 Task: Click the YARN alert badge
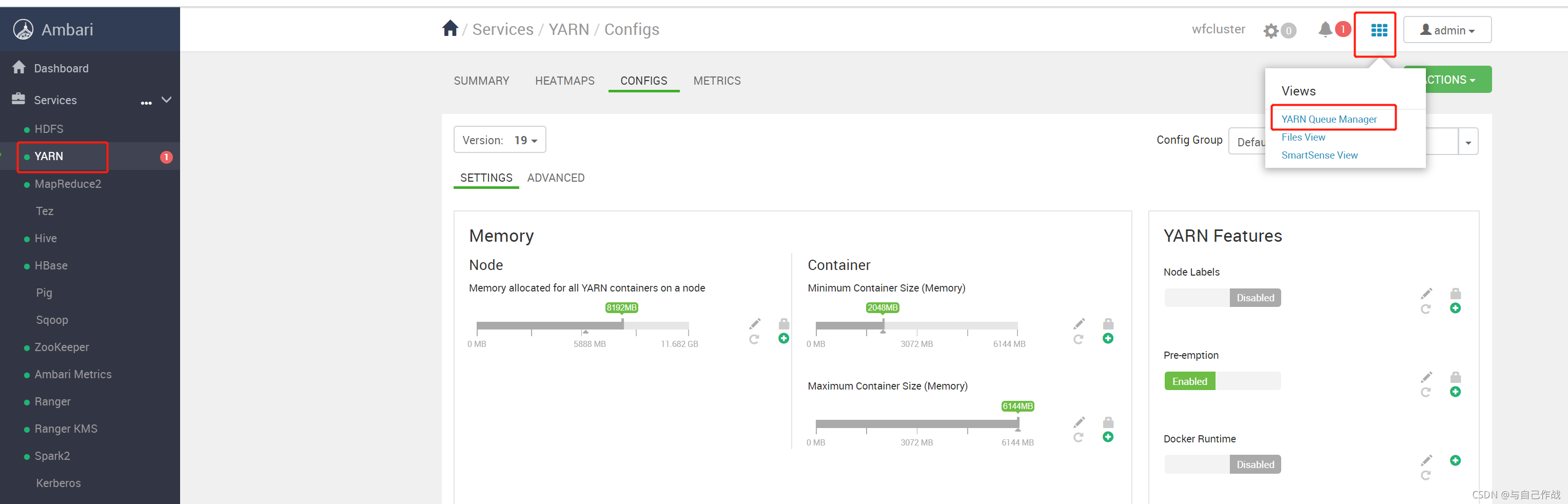(x=166, y=157)
